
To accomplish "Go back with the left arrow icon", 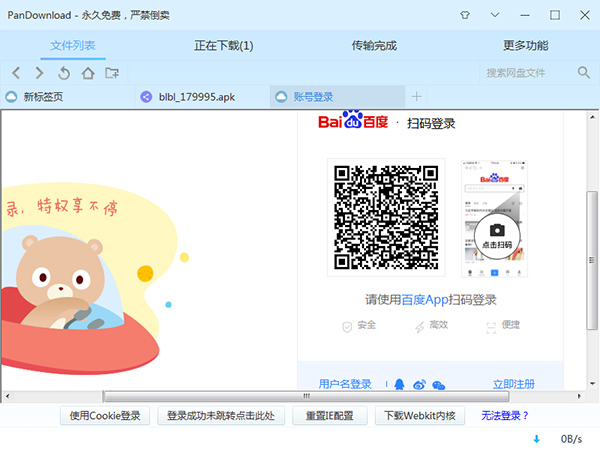I will [16, 73].
